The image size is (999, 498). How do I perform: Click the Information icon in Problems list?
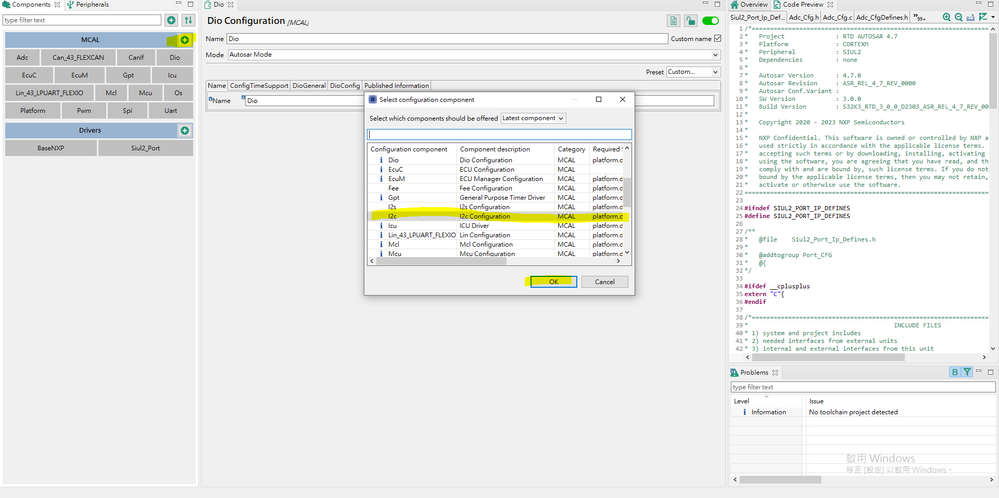(744, 412)
